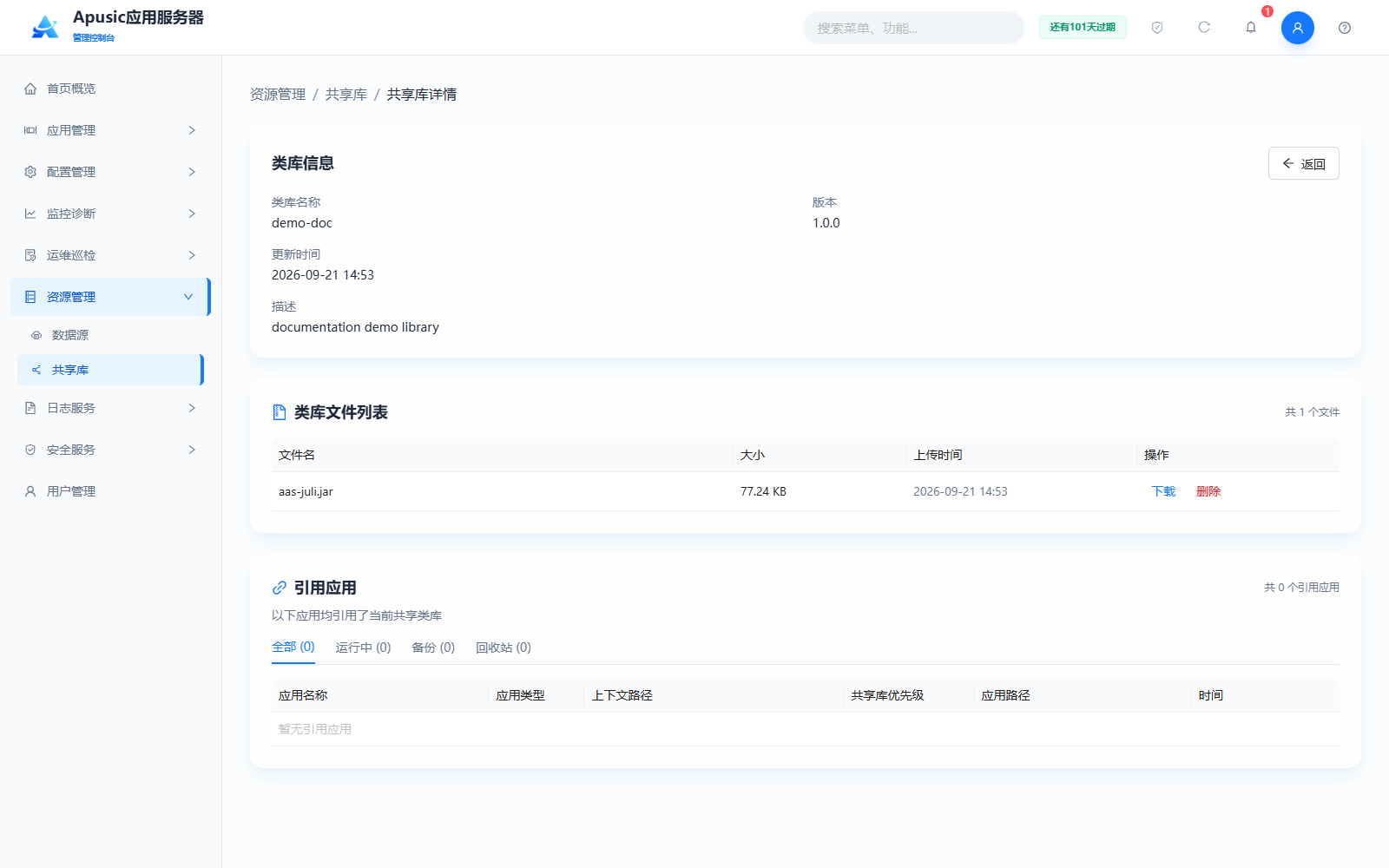Image resolution: width=1389 pixels, height=868 pixels.
Task: Switch to the 备份 (0) tab
Action: pos(433,648)
